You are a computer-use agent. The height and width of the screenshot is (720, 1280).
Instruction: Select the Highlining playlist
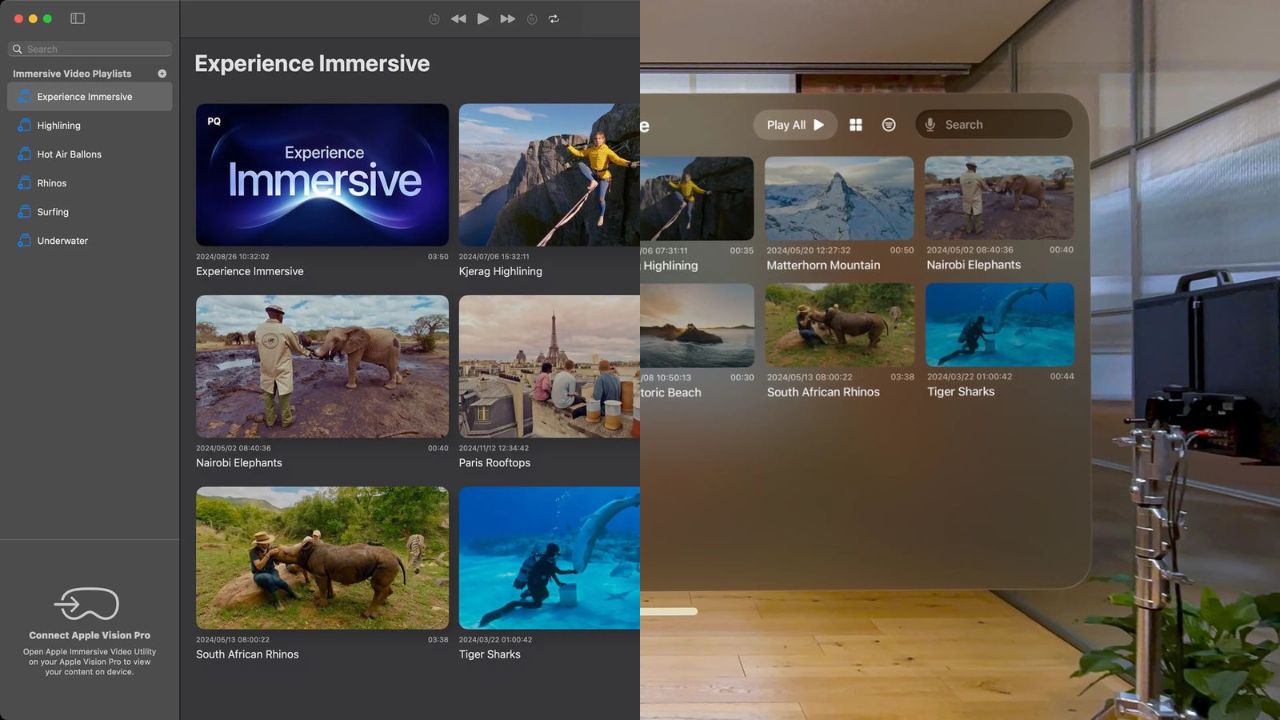pos(59,126)
